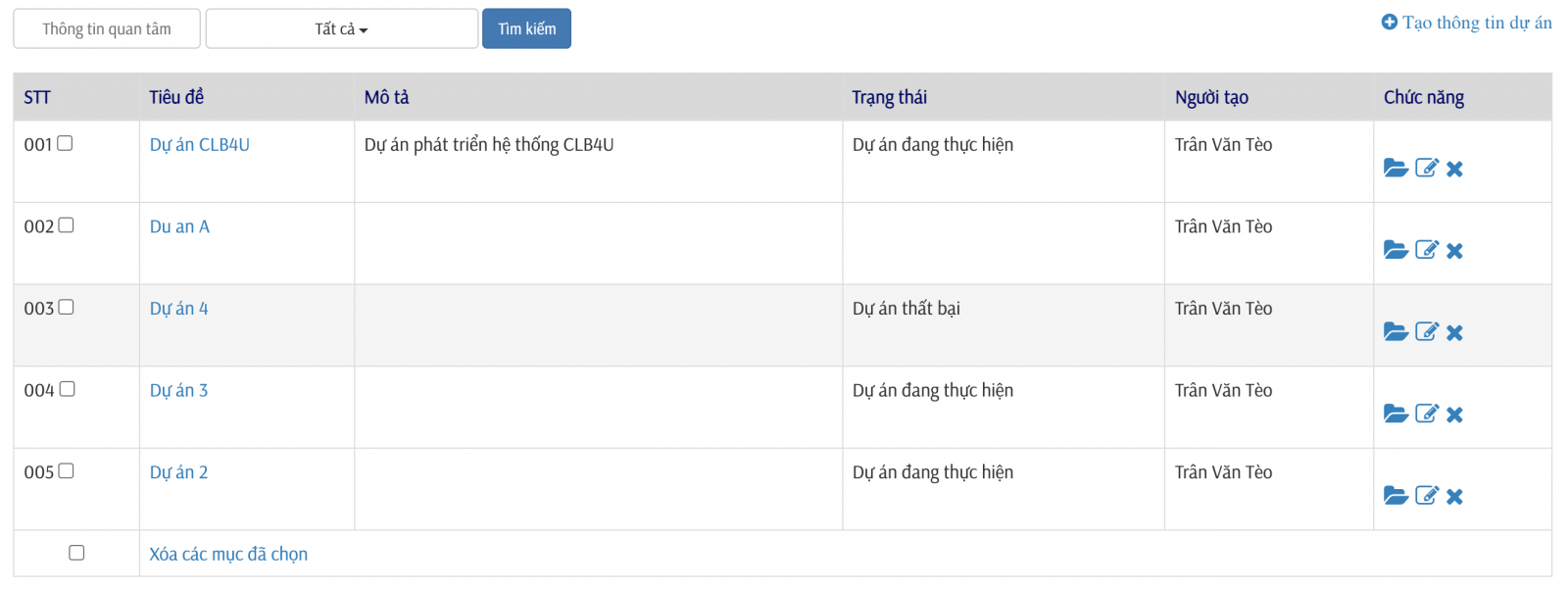Focus the Thông tin quan tâm field

tap(107, 28)
